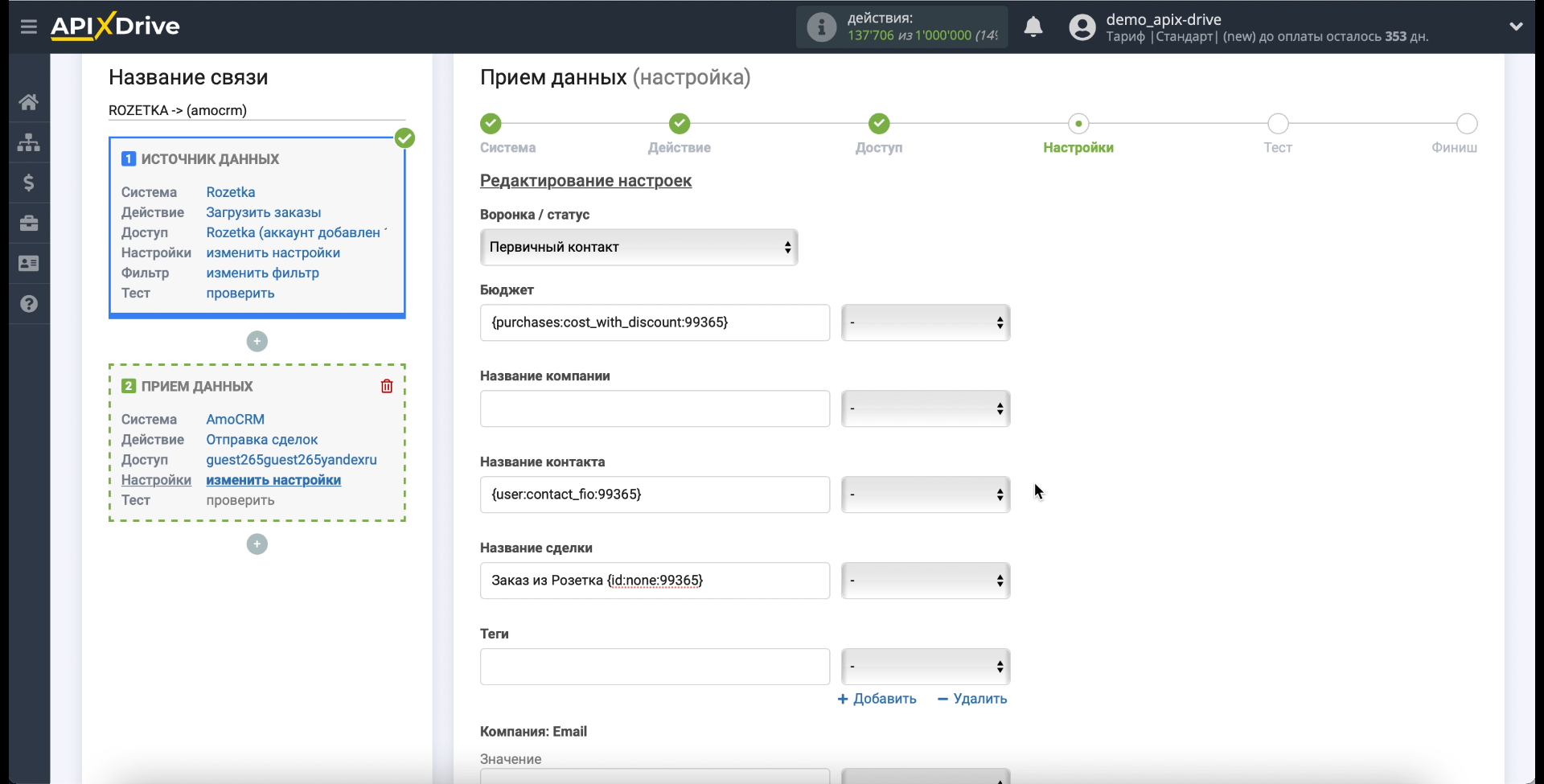Screen dimensions: 1544x784
Task: Click demo_apix-drive username text
Action: (1164, 19)
